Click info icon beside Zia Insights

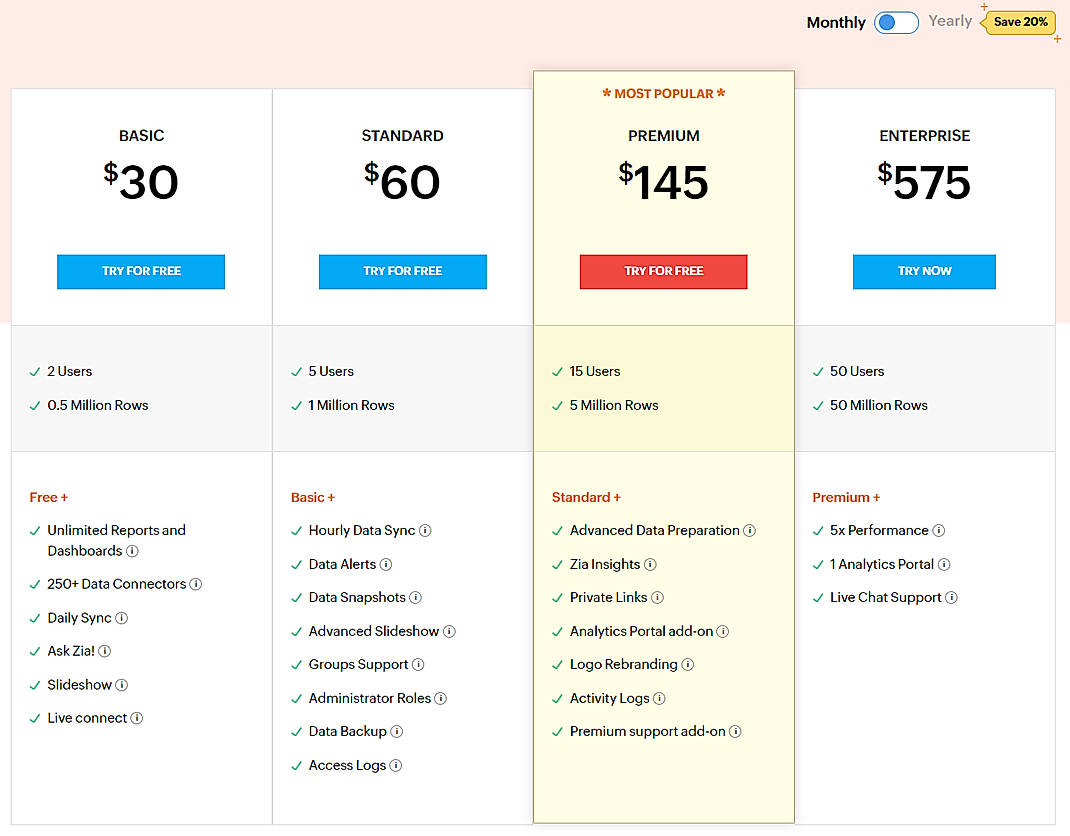click(652, 564)
